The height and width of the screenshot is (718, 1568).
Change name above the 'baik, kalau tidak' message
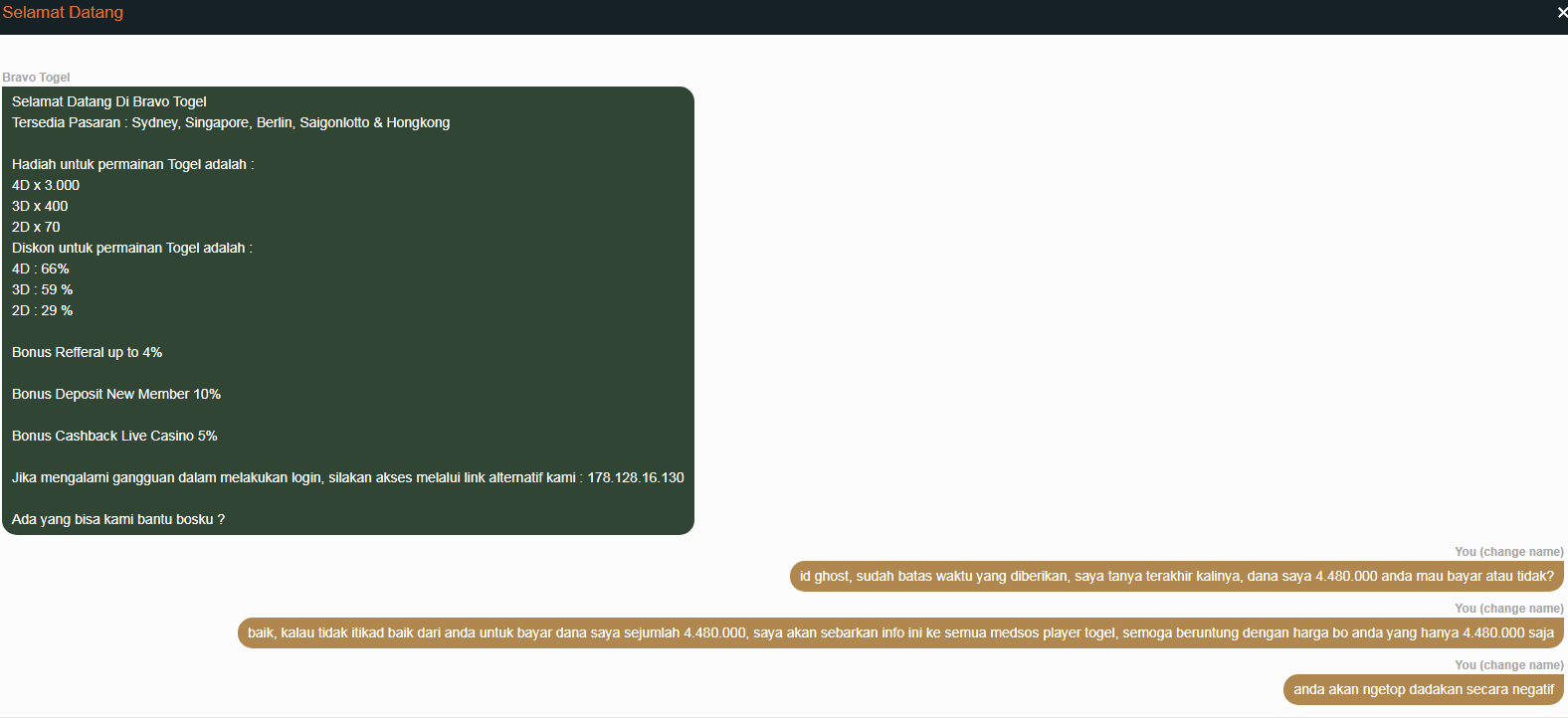click(1521, 609)
